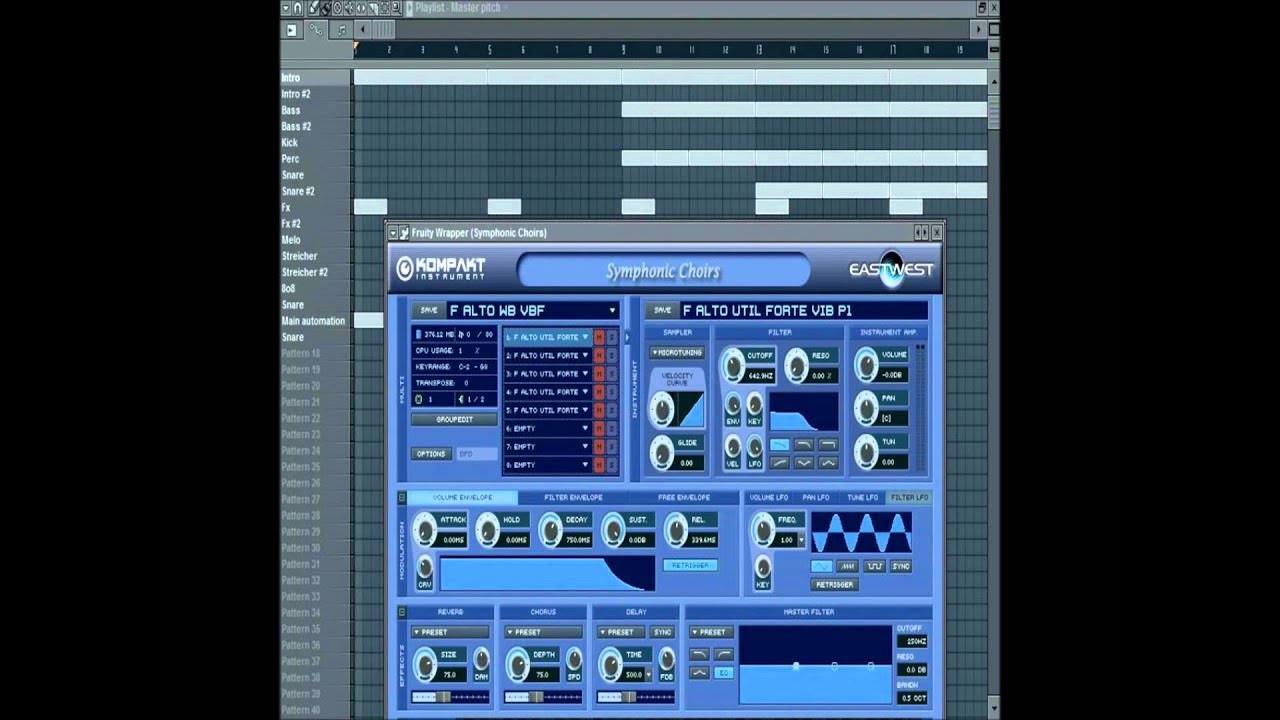
Task: Select the playlist Zoom tool
Action: (396, 8)
